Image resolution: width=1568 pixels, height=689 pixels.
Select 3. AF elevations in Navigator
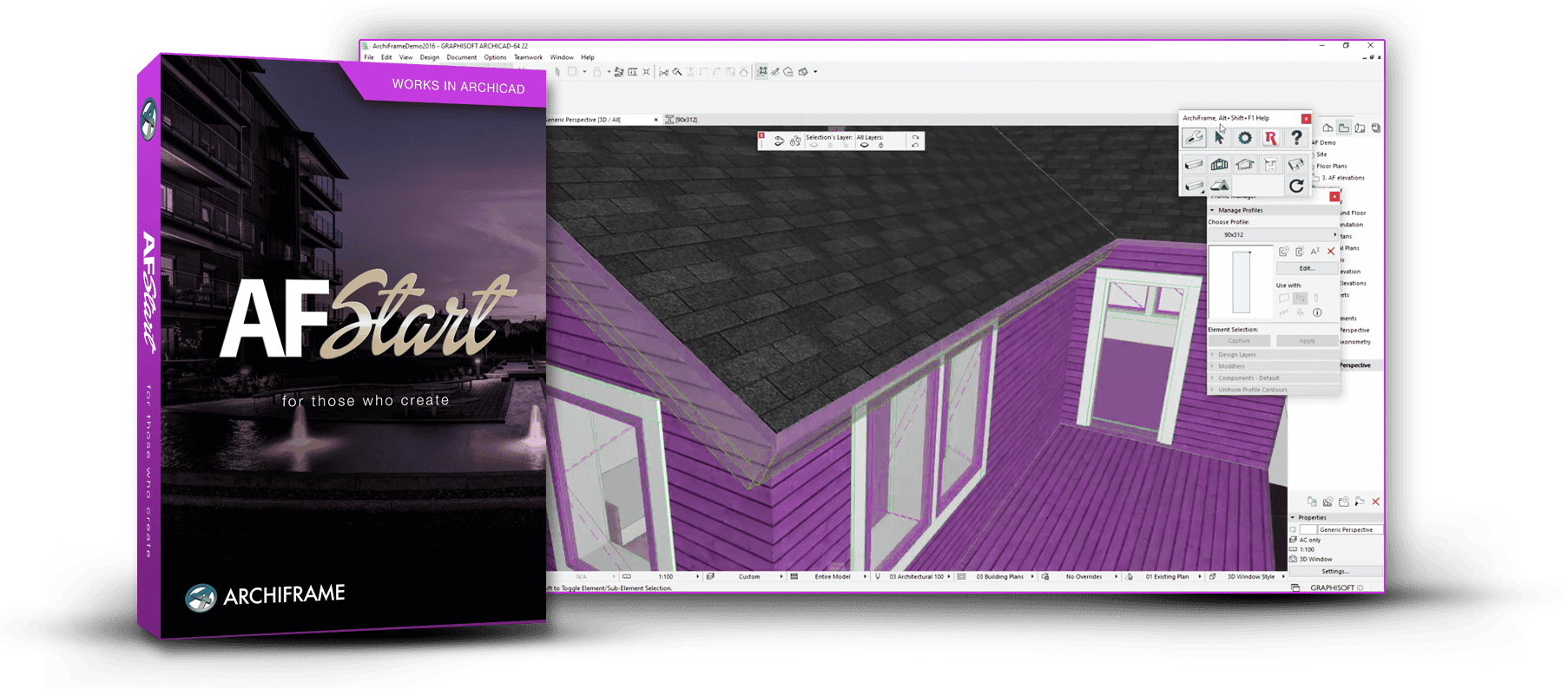click(1342, 178)
